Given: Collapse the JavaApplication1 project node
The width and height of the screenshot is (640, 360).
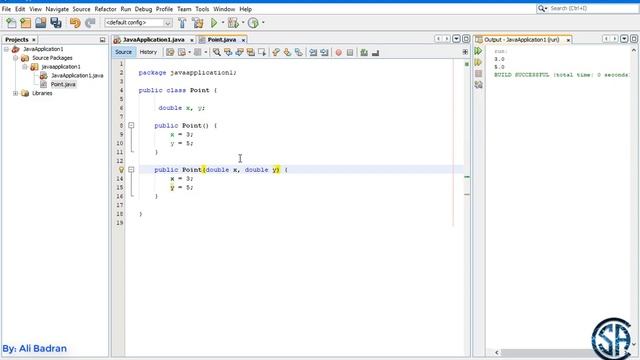Looking at the screenshot, I should [x=7, y=49].
